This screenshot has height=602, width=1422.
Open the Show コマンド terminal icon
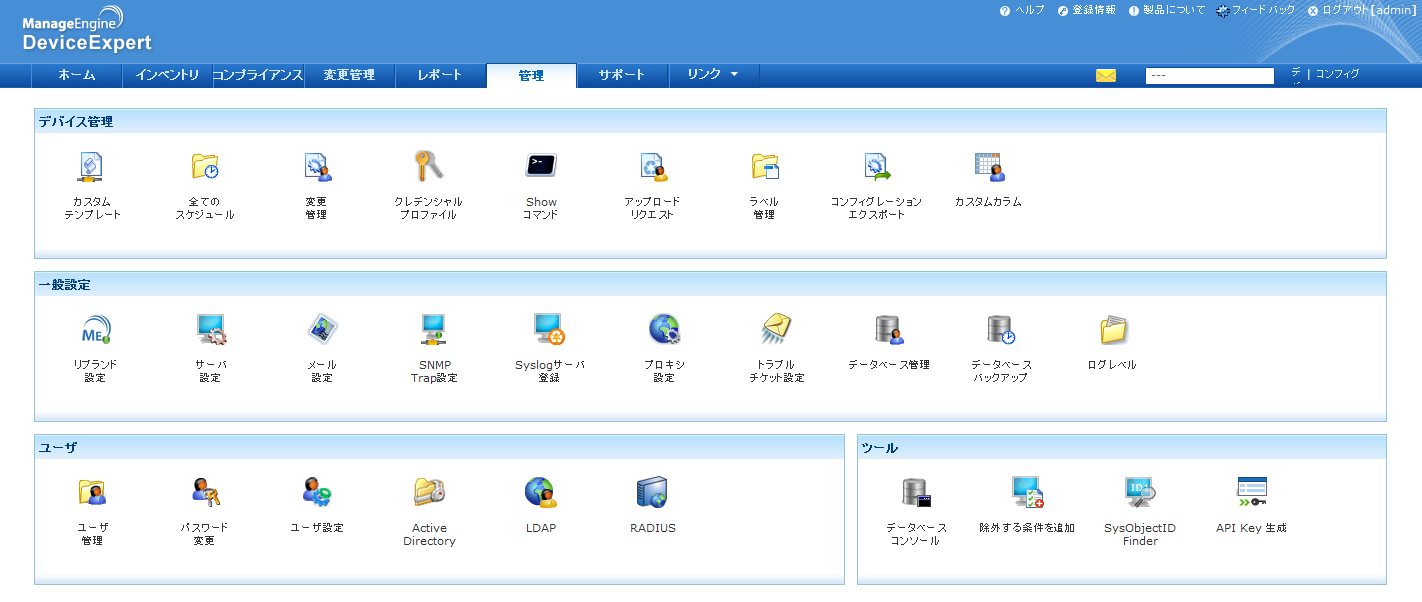point(541,167)
